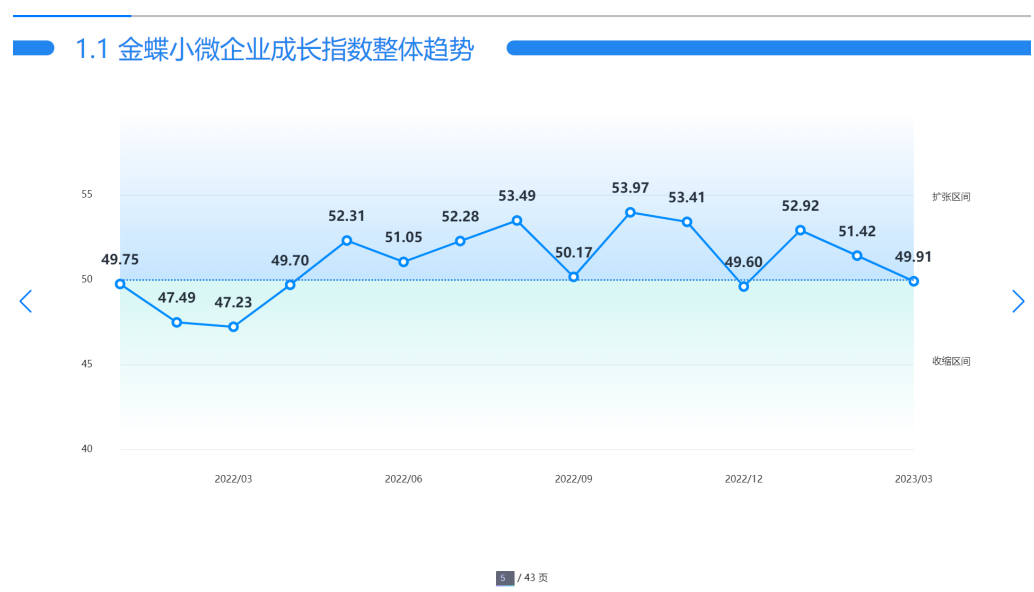
Task: Click the 2023/03 x-axis label
Action: [x=914, y=479]
